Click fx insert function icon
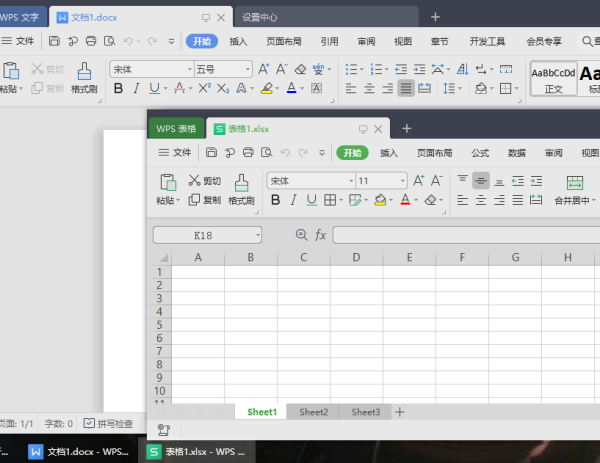 (x=320, y=235)
